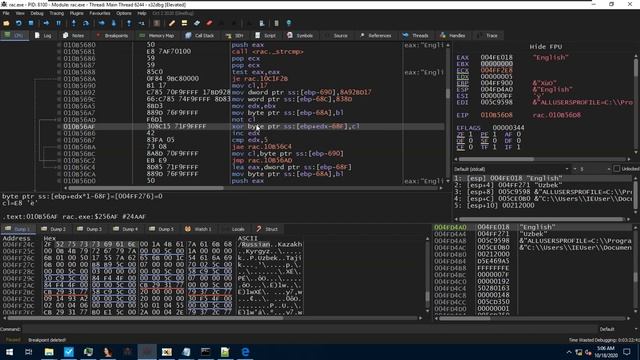
Task: Open the argument count spinner showing 5
Action: point(592,169)
